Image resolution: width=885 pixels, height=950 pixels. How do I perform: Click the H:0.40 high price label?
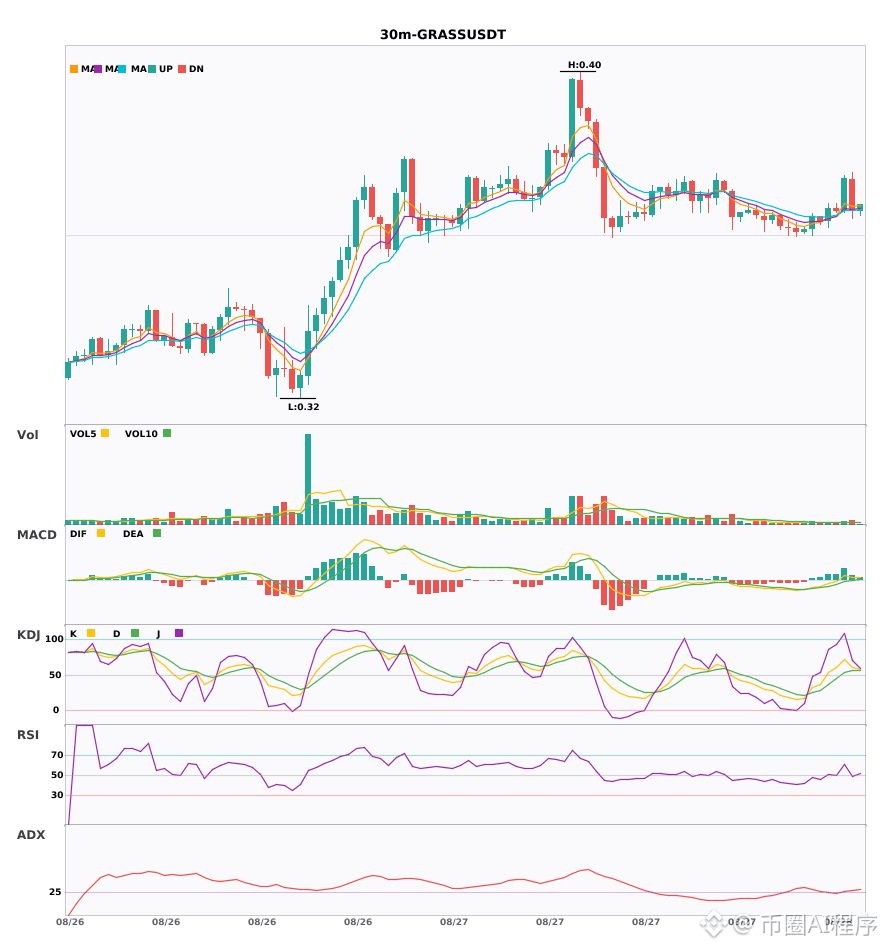585,65
